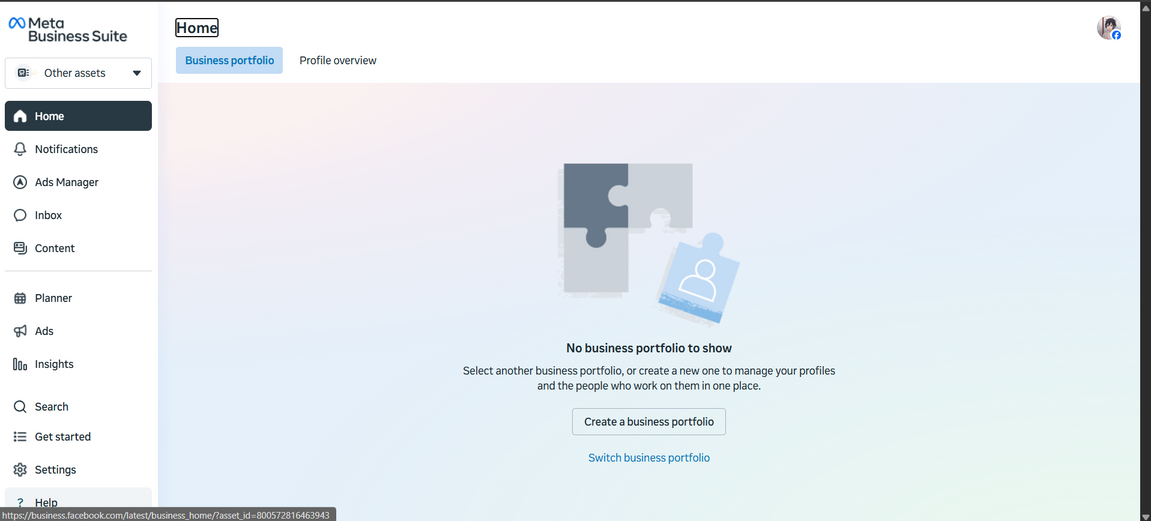
Task: Click the Home house icon
Action: [20, 116]
